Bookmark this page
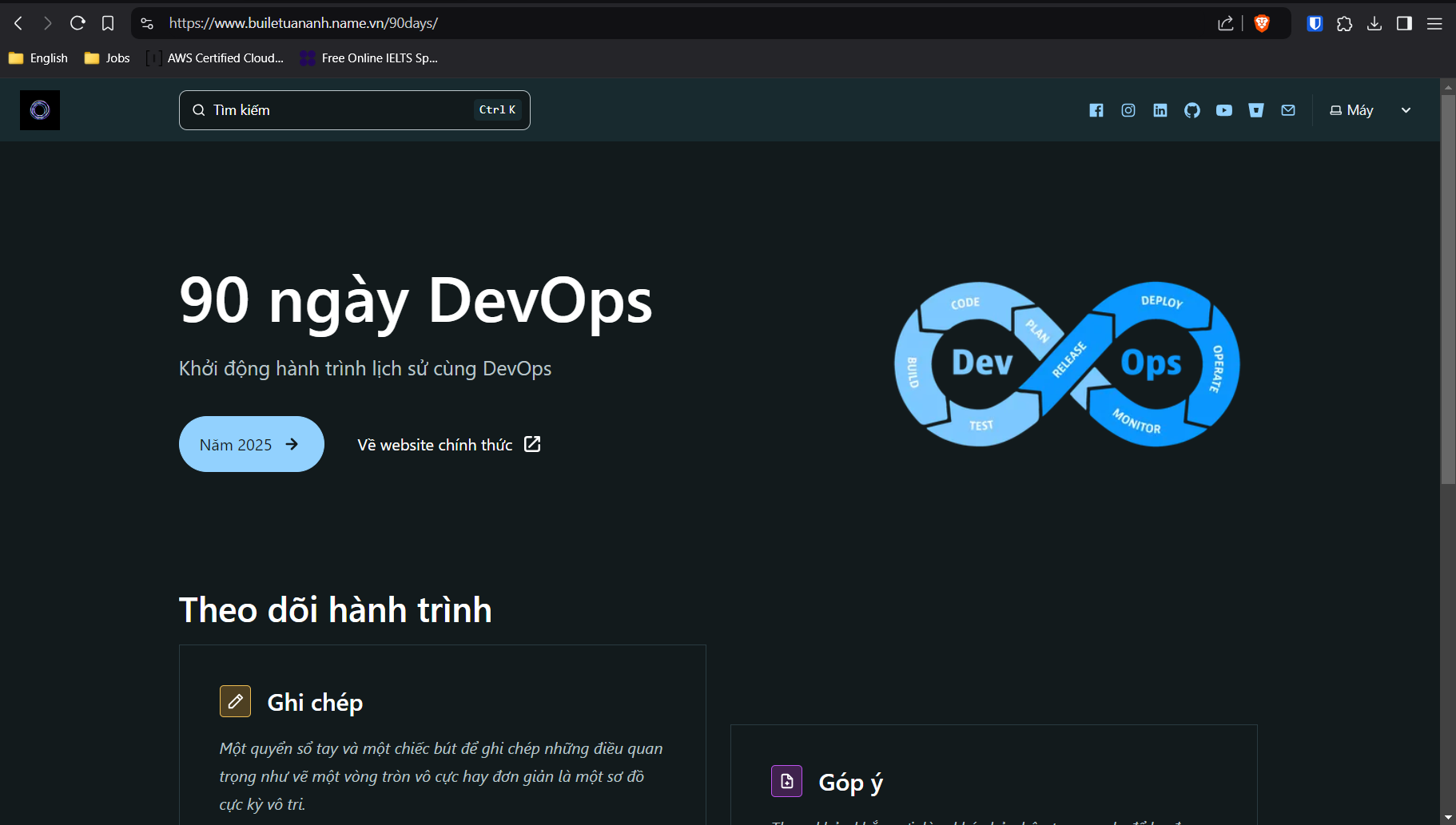Viewport: 1456px width, 825px height. click(108, 23)
